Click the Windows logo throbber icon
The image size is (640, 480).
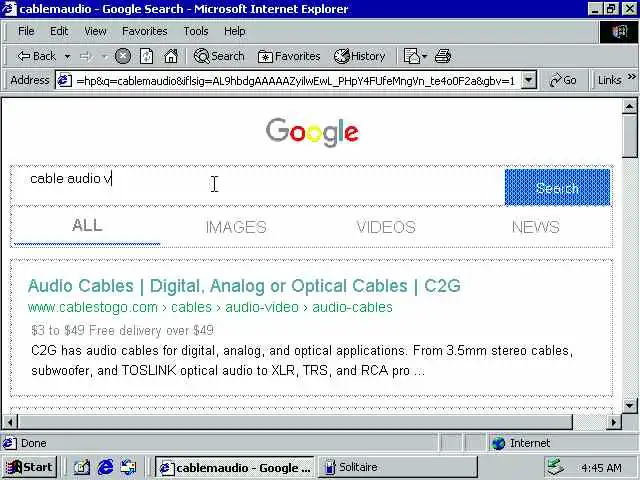click(x=619, y=32)
